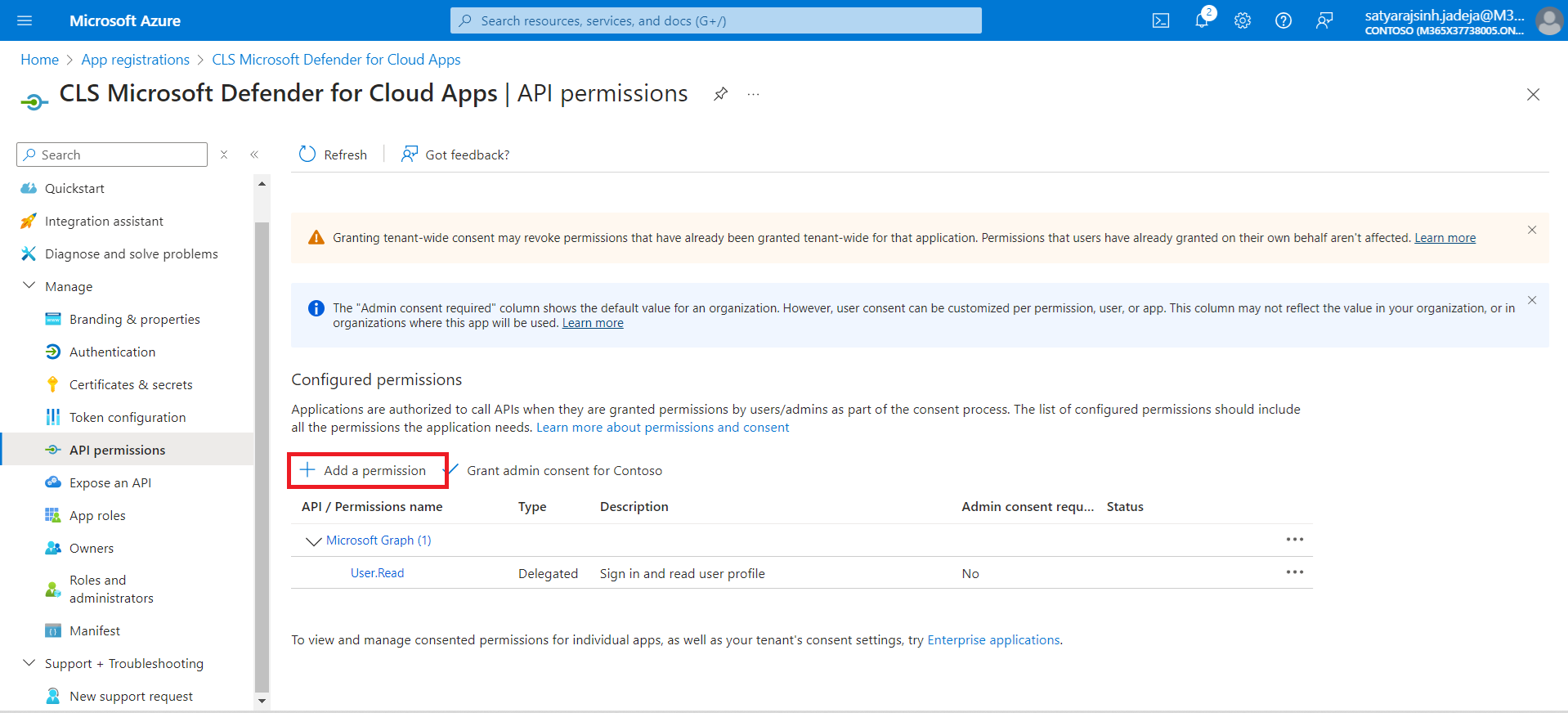Open the account avatar menu
This screenshot has height=713, width=1568.
tap(1549, 20)
